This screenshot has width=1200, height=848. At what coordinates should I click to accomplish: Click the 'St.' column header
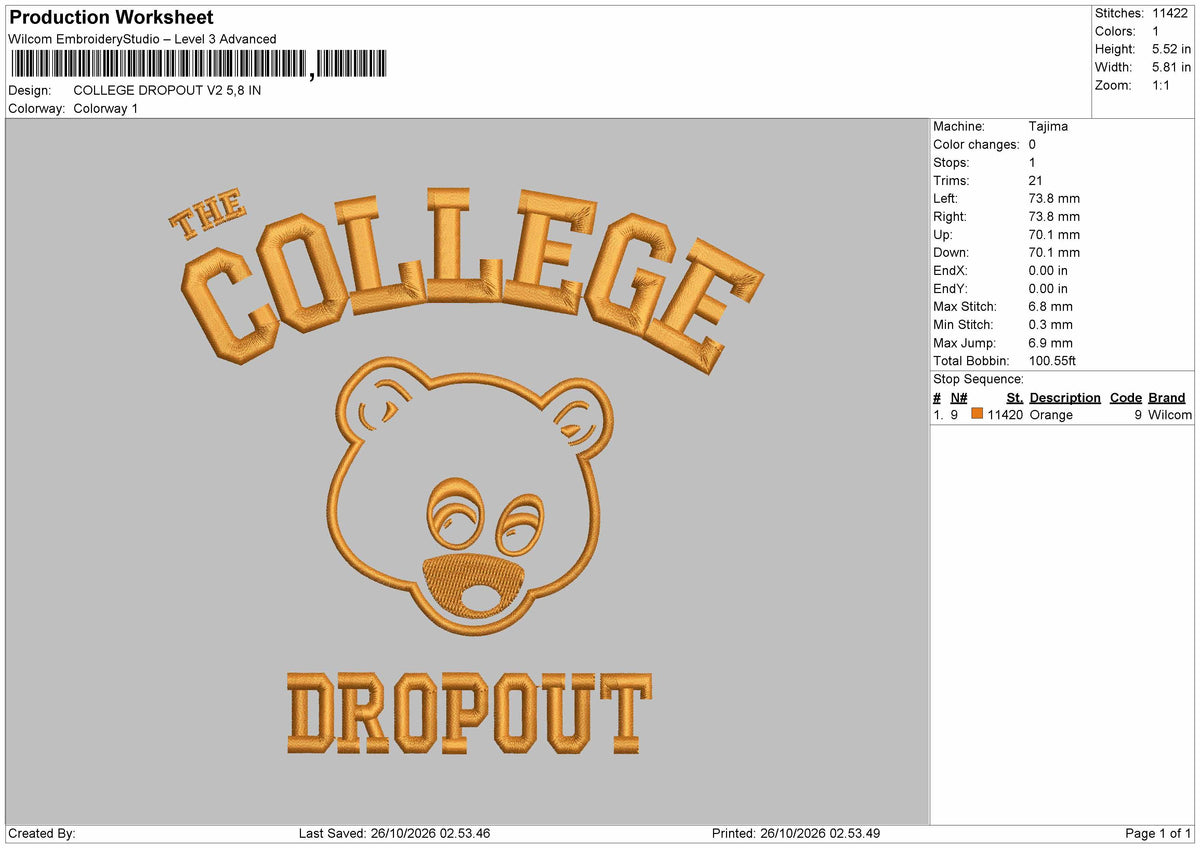click(x=1015, y=397)
